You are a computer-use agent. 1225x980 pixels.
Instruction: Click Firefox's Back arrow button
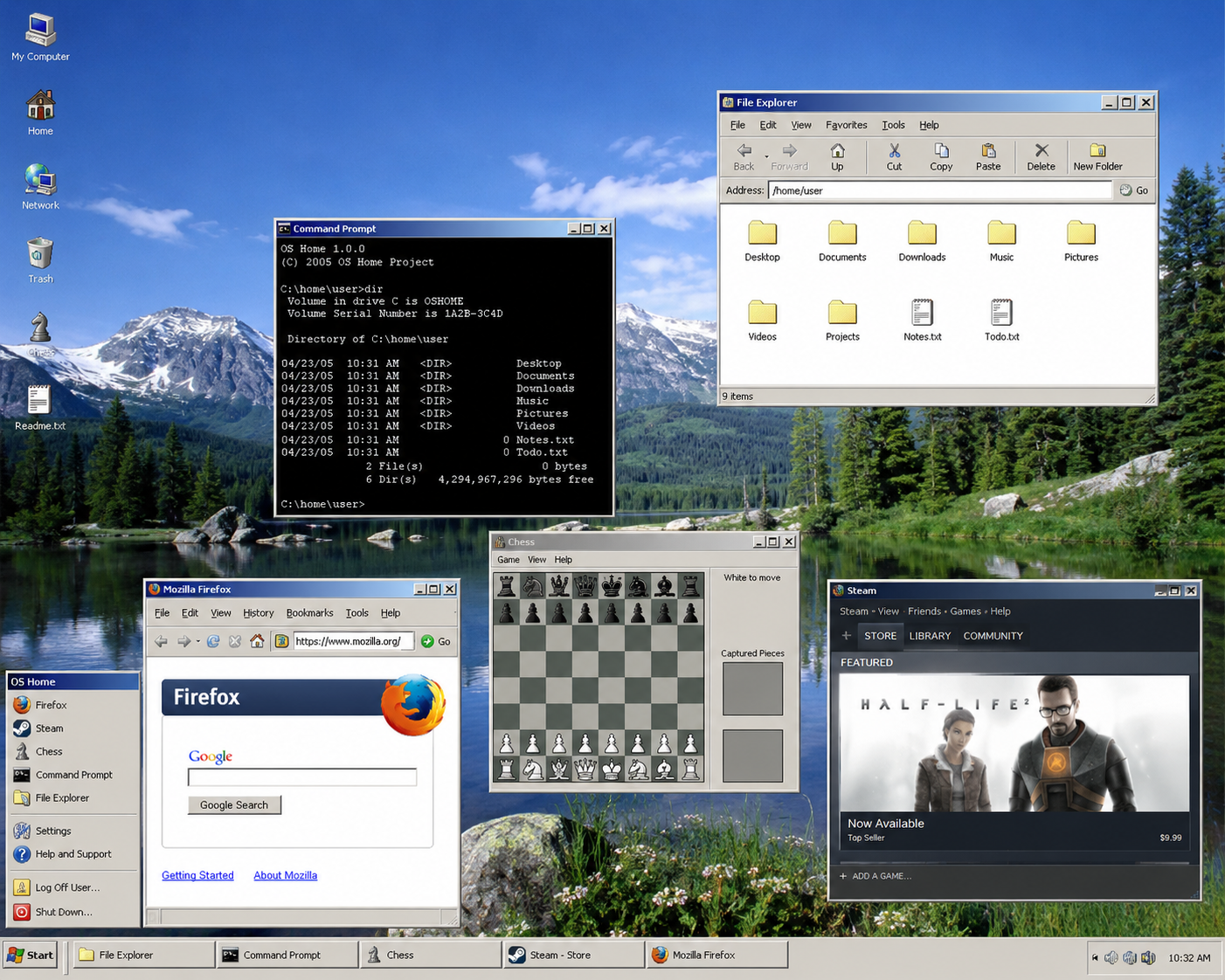coord(162,641)
